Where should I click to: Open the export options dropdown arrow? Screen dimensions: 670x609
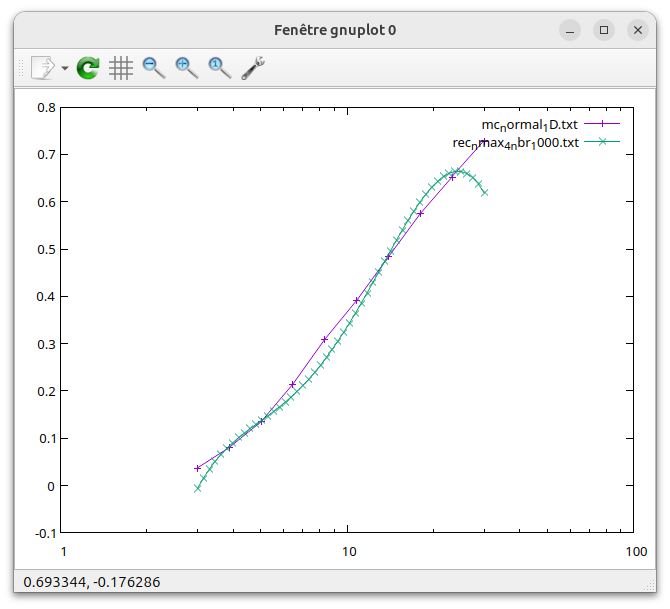click(x=65, y=68)
